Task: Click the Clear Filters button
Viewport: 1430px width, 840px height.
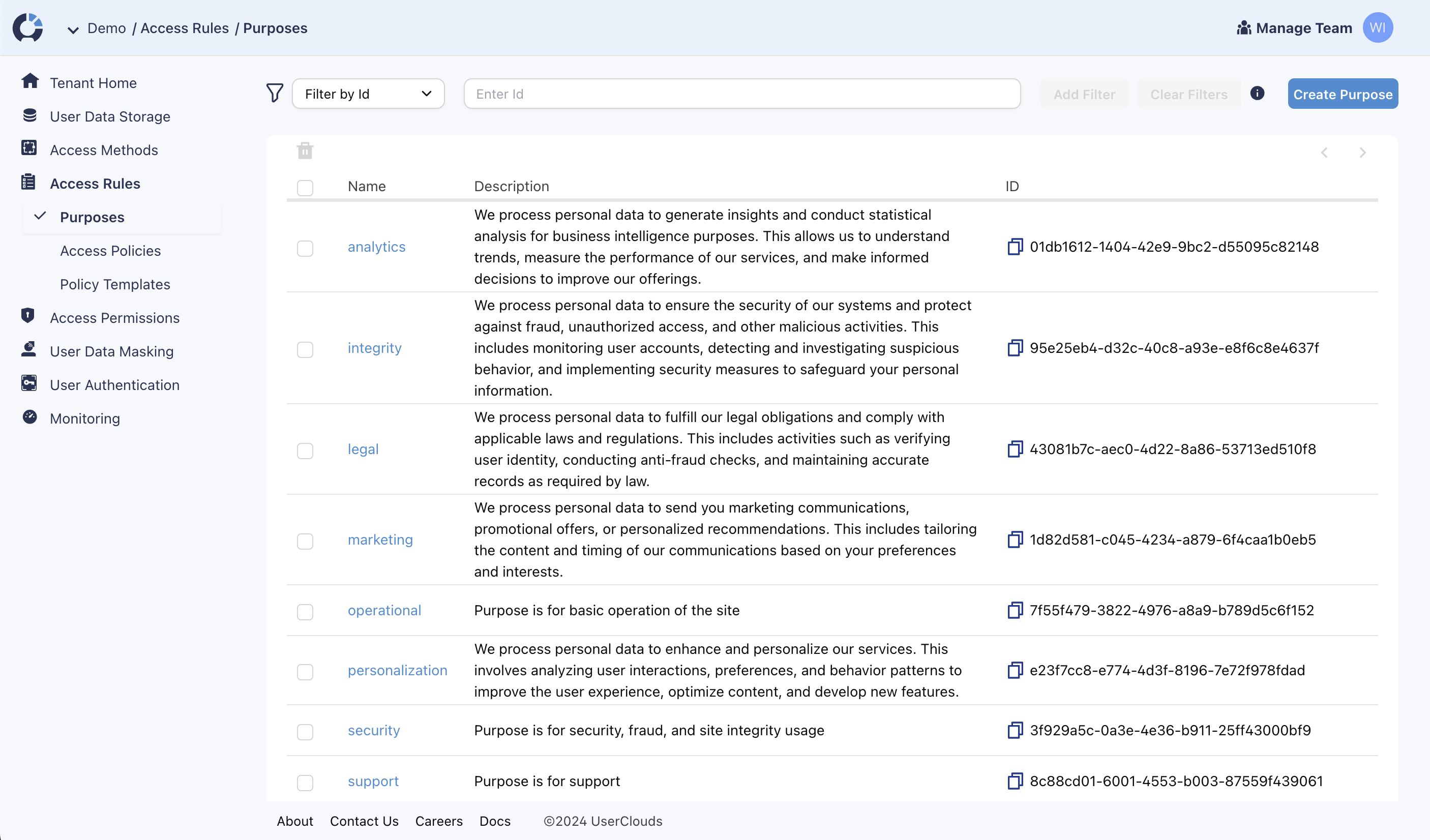Action: tap(1188, 94)
